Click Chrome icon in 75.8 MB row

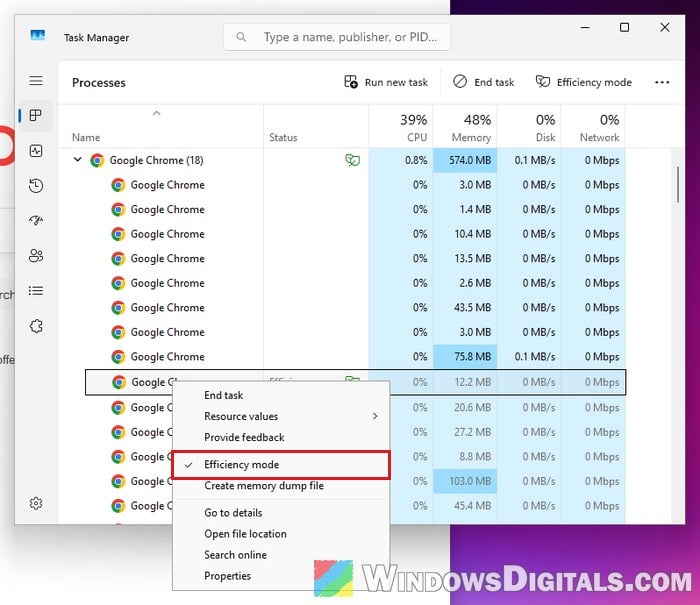coord(118,357)
